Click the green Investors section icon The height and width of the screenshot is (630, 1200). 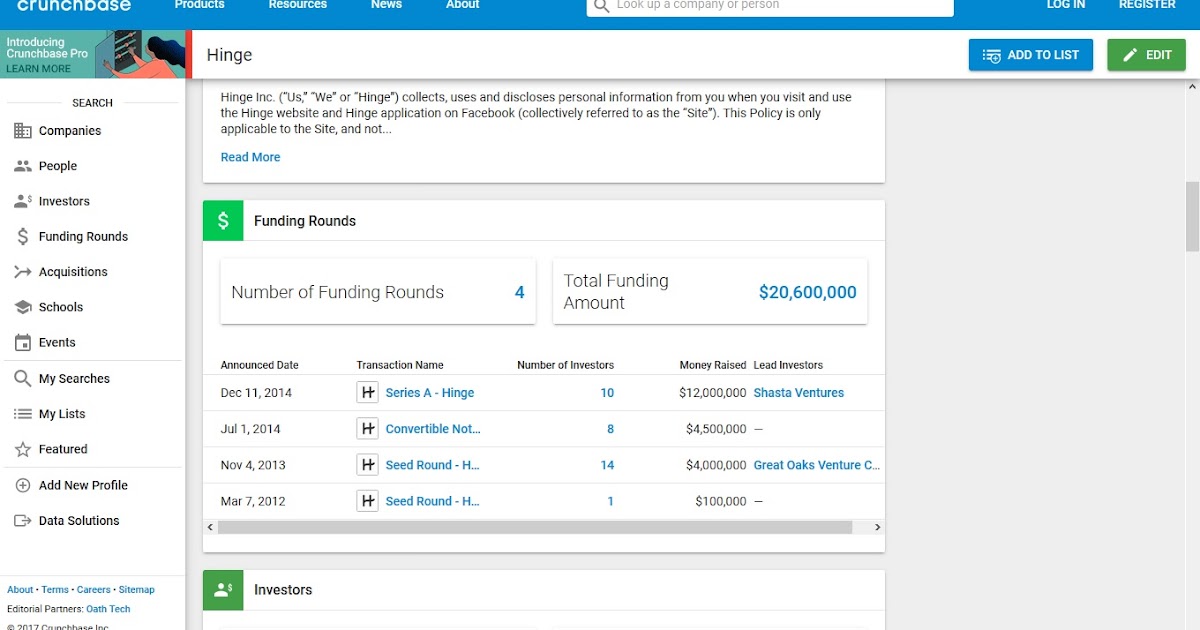[x=223, y=590]
